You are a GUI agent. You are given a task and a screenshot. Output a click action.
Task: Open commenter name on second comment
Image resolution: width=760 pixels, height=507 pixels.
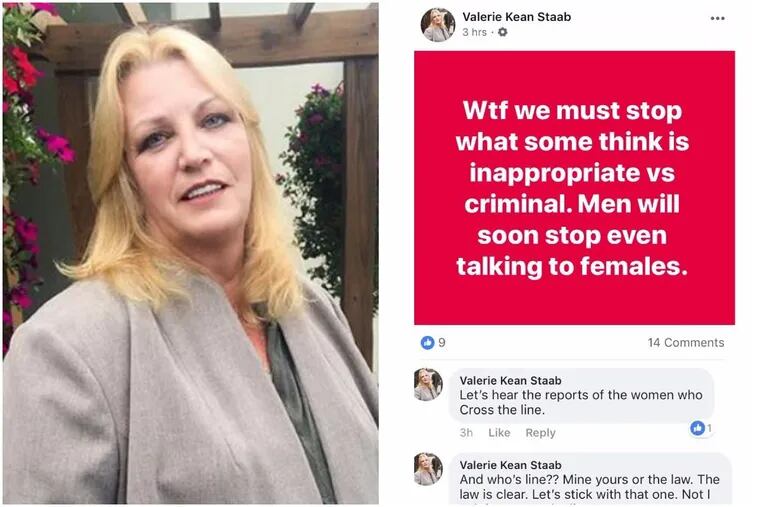pyautogui.click(x=510, y=465)
